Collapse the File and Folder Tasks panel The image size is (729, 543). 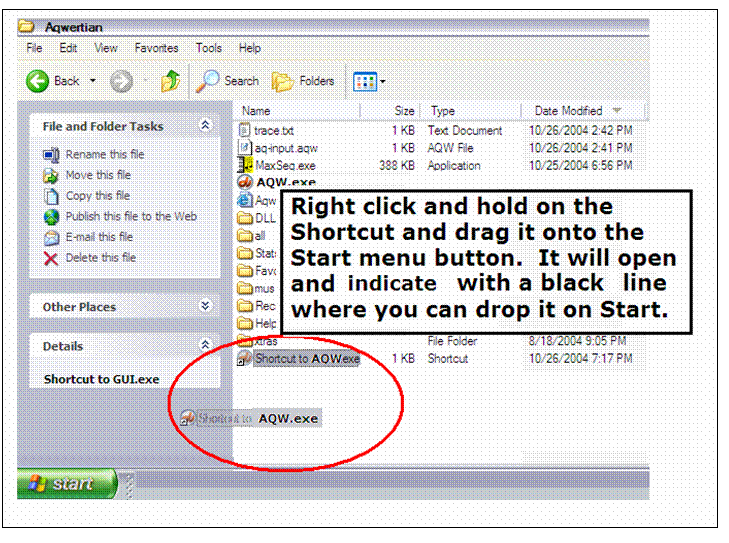pyautogui.click(x=205, y=126)
